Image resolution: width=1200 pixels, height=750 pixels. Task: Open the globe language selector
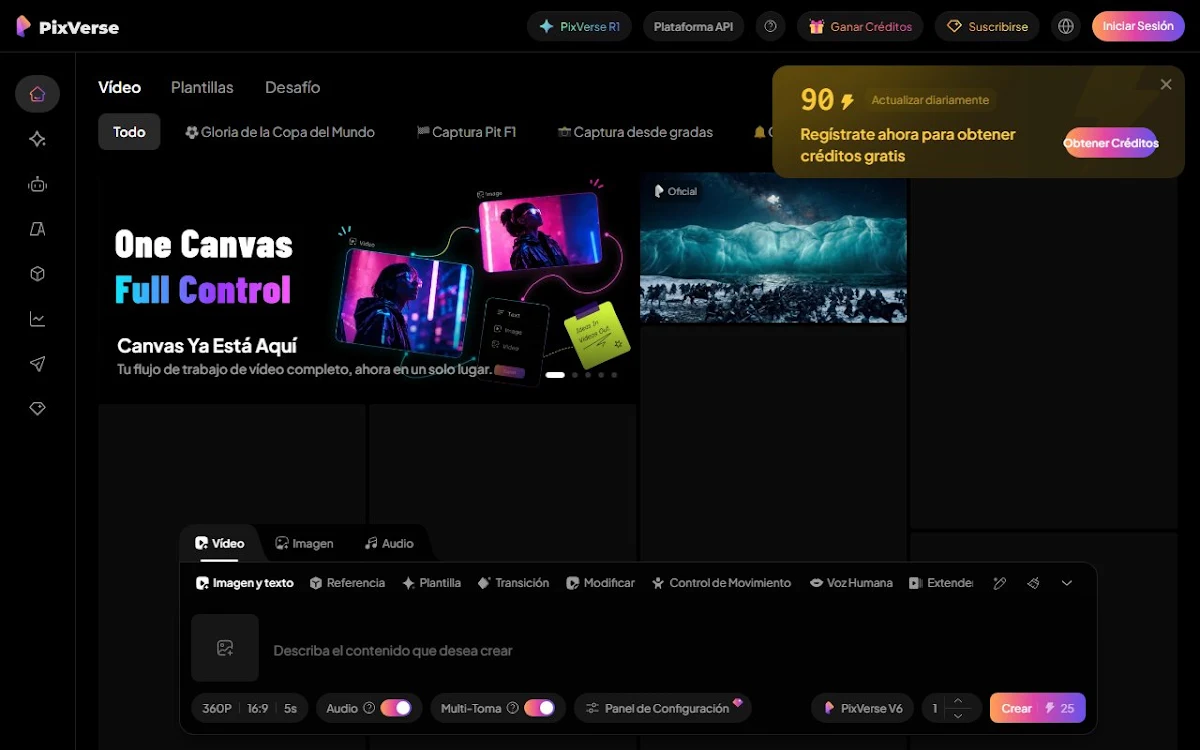(1066, 26)
